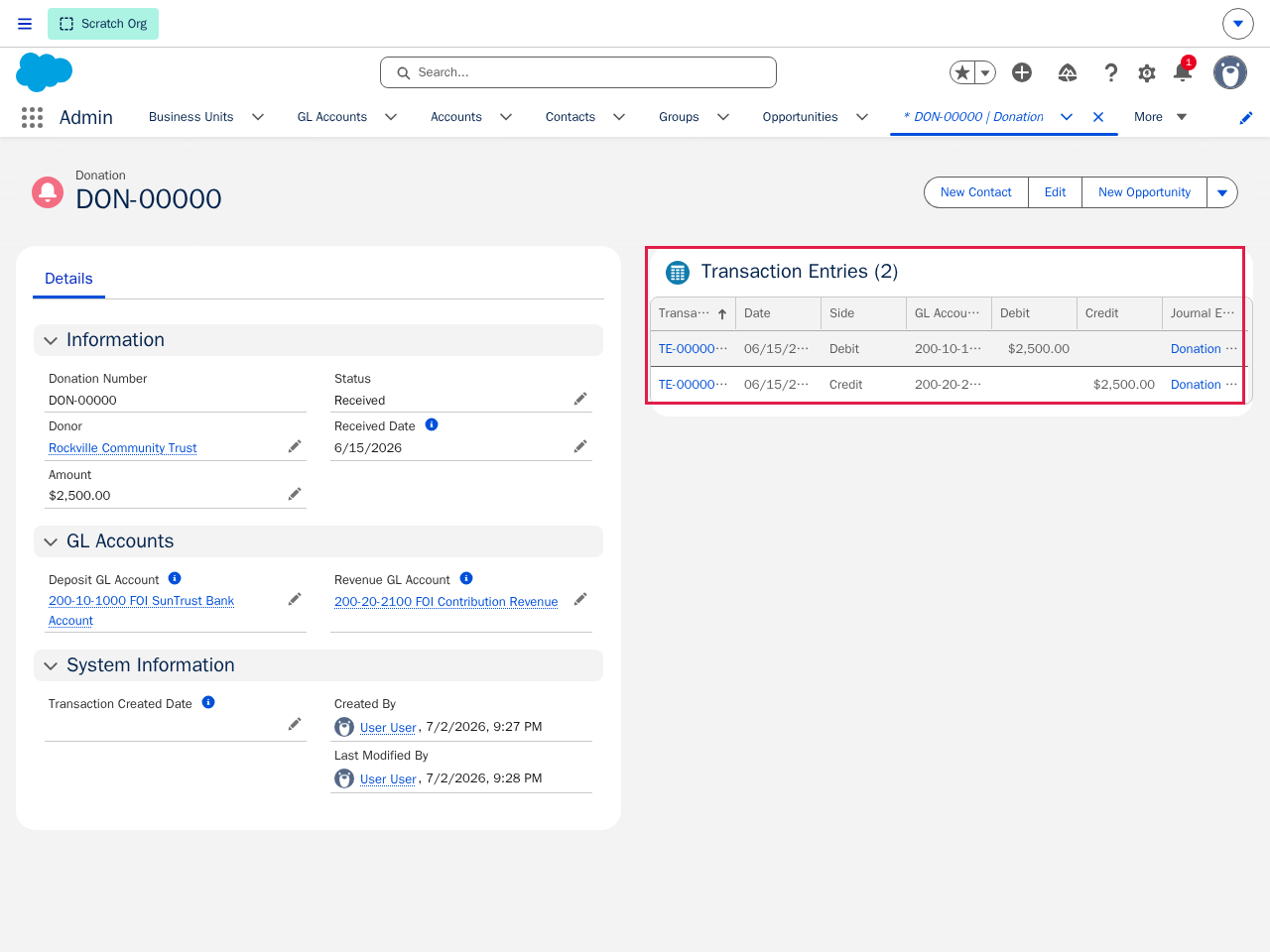Click the top-right circular dropdown button

(1238, 24)
